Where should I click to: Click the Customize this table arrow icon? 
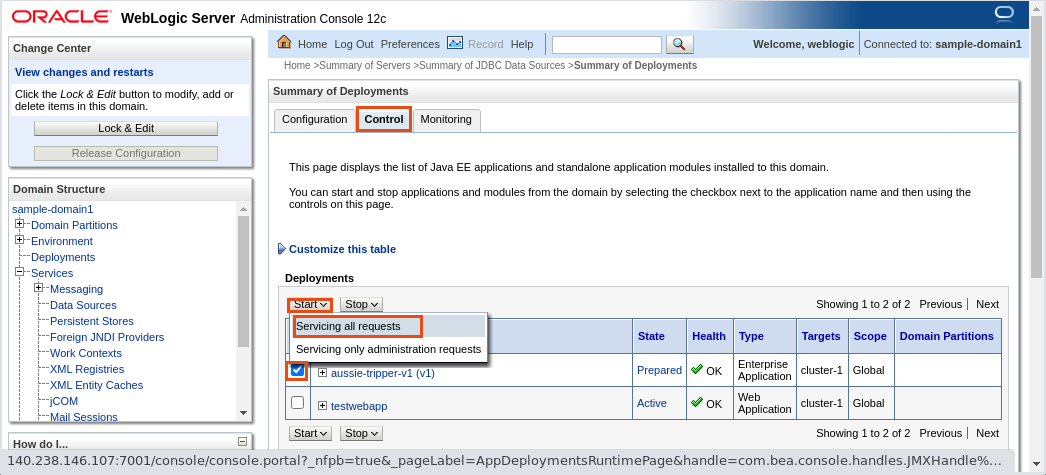[x=282, y=249]
